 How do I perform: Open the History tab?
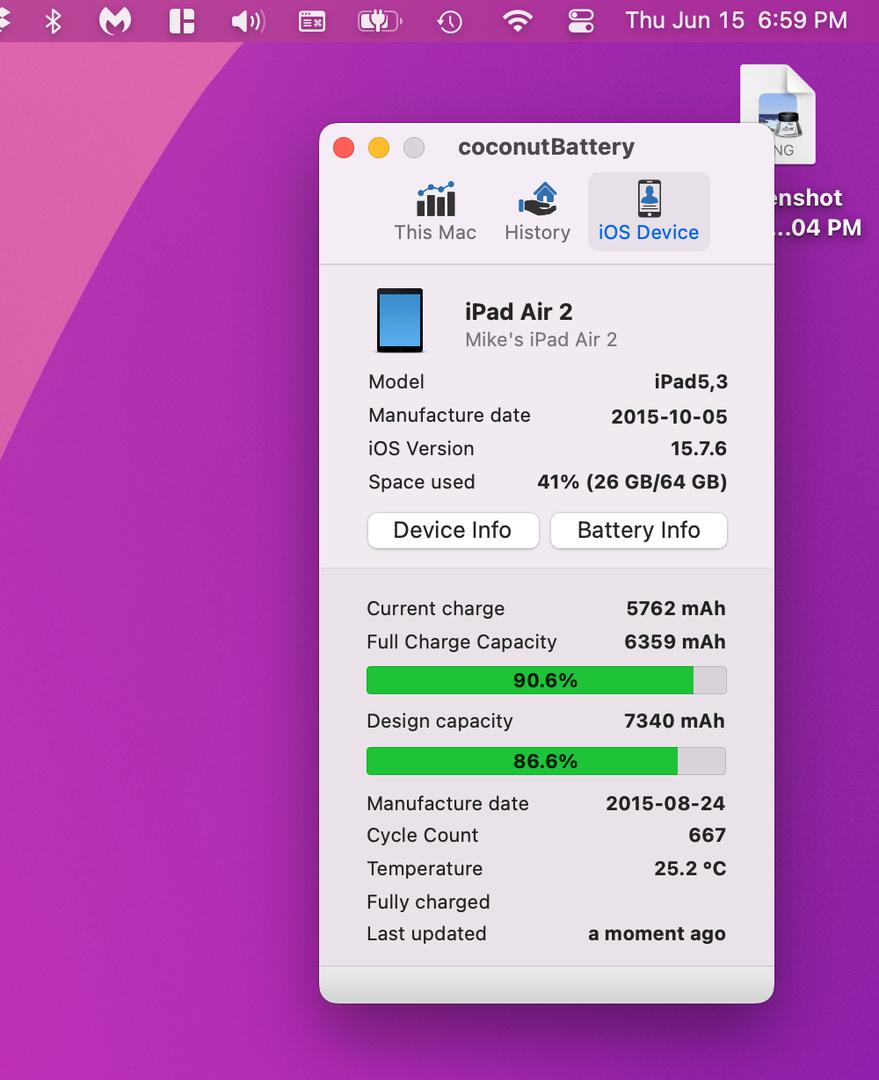point(537,211)
